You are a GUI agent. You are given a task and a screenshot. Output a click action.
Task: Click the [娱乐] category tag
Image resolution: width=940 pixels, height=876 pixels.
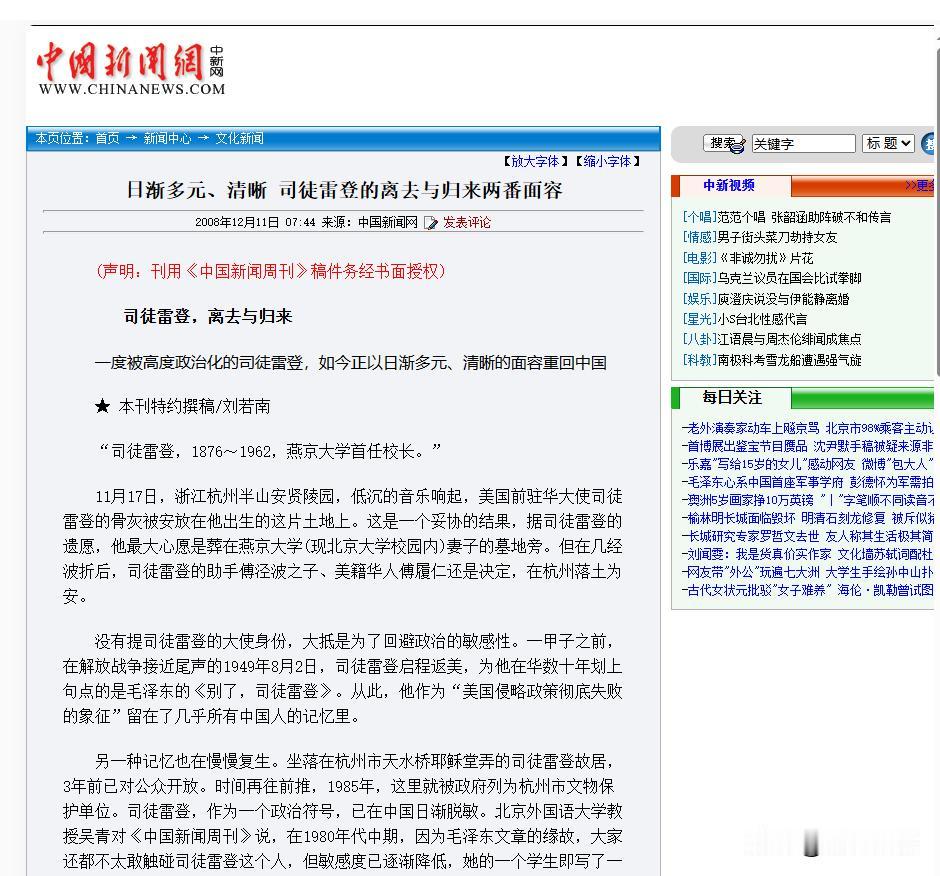699,299
